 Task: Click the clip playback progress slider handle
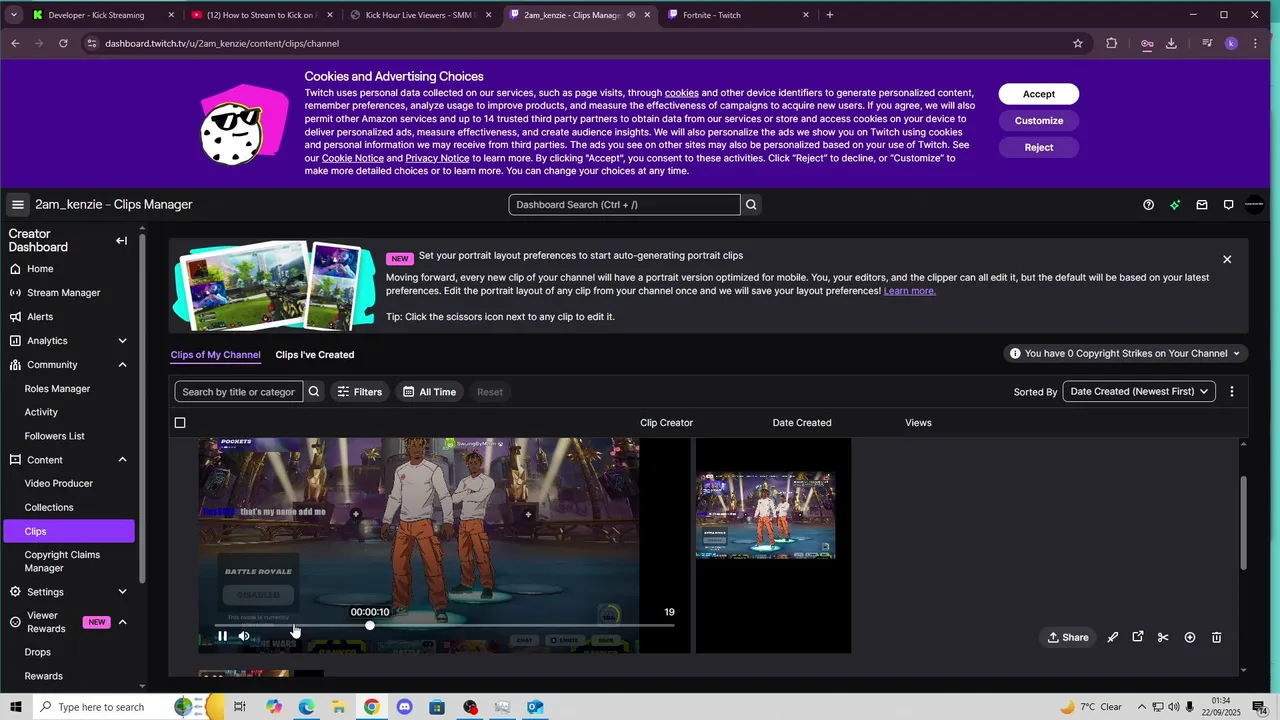(x=370, y=625)
